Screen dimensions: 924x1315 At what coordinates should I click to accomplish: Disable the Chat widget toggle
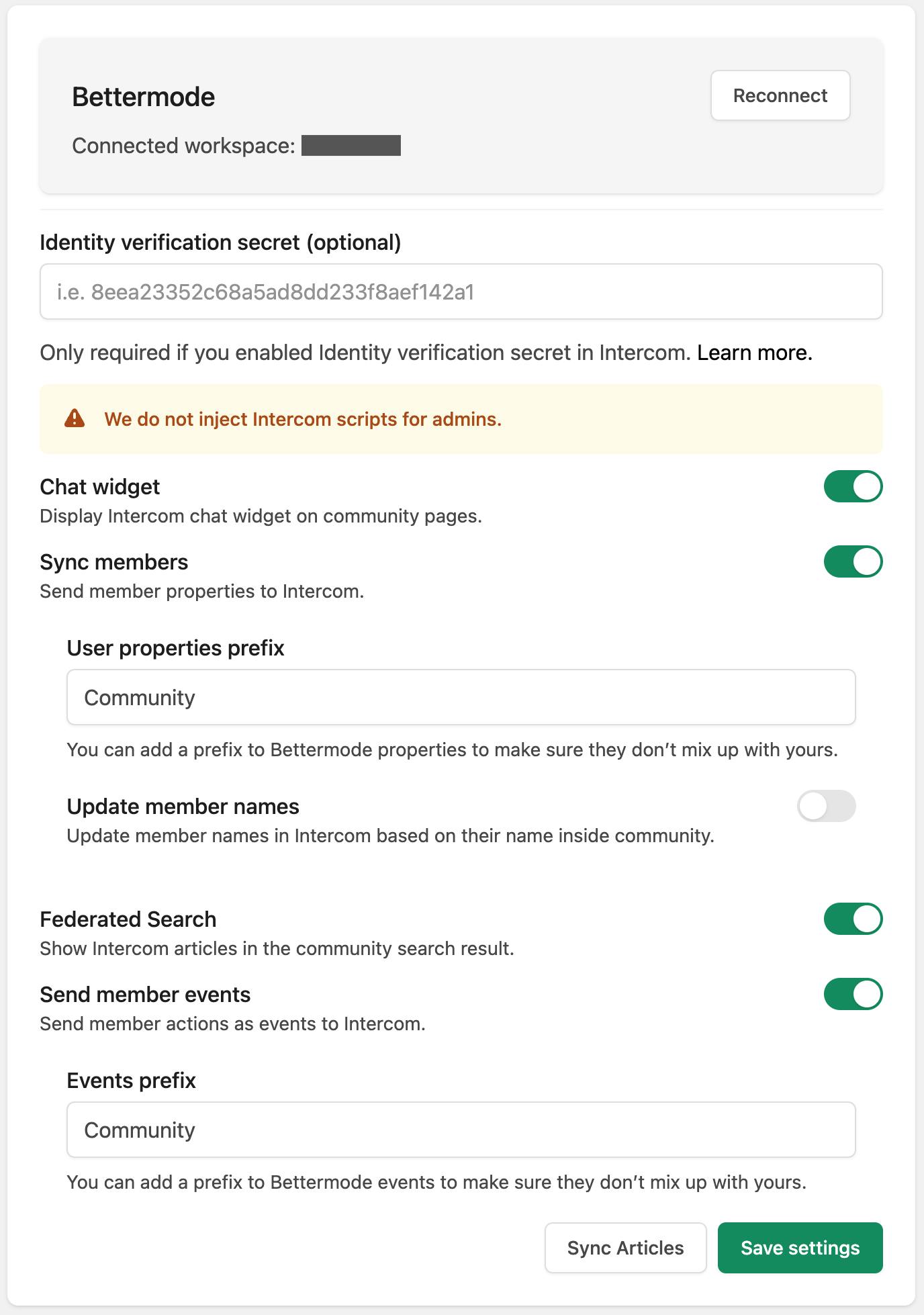click(853, 487)
